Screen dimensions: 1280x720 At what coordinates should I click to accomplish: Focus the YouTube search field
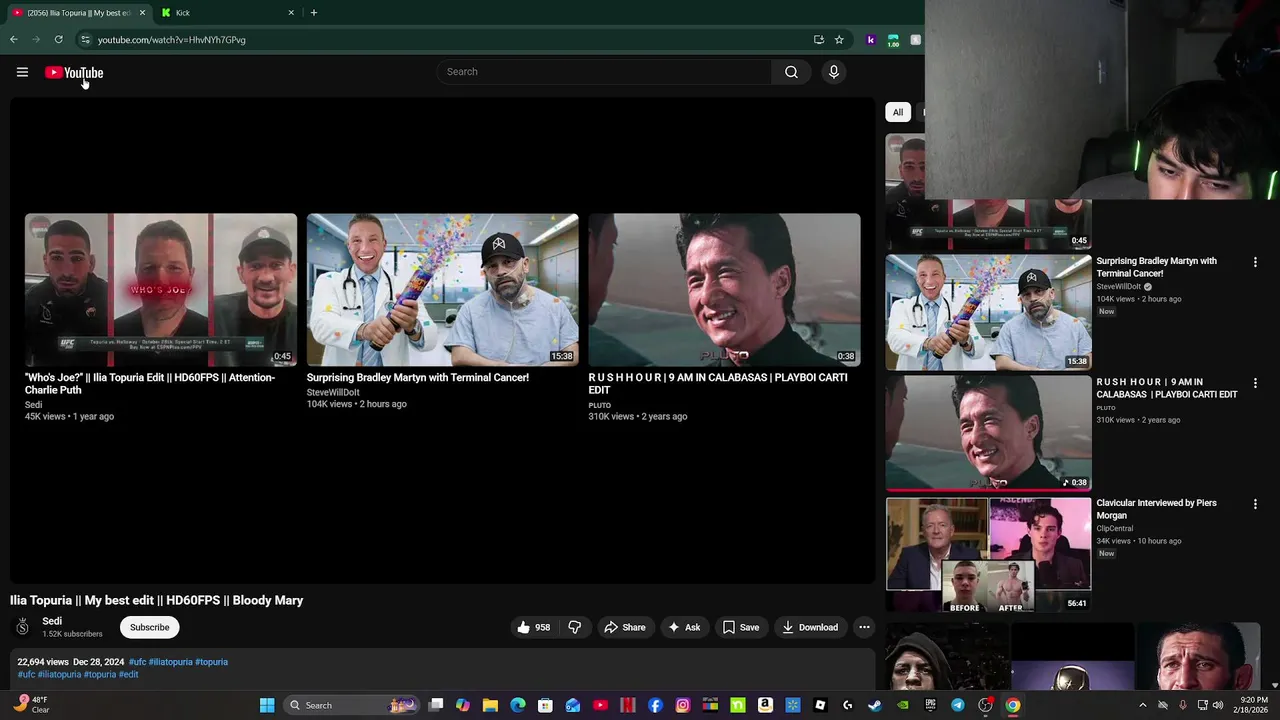coord(604,72)
